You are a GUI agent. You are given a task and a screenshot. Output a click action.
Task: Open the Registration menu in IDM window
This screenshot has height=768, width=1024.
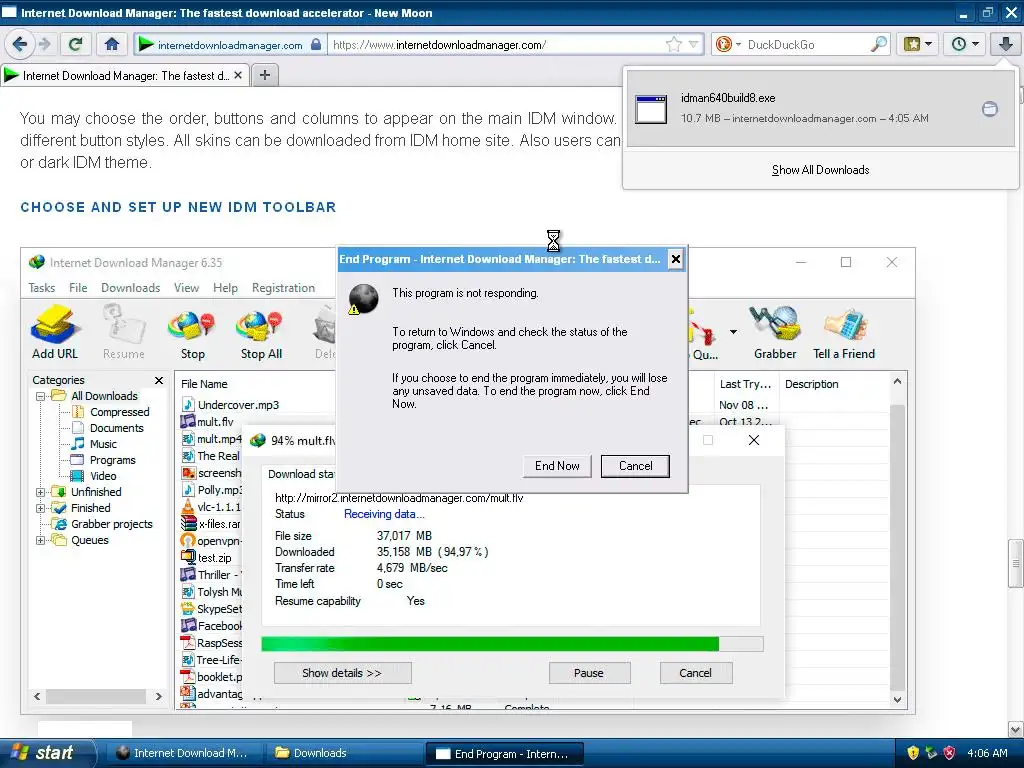(x=283, y=288)
